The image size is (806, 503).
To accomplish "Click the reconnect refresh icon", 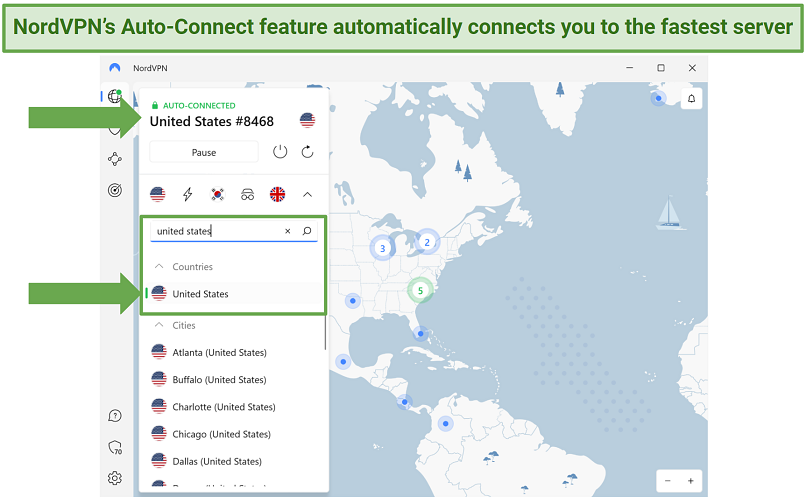I will (307, 152).
